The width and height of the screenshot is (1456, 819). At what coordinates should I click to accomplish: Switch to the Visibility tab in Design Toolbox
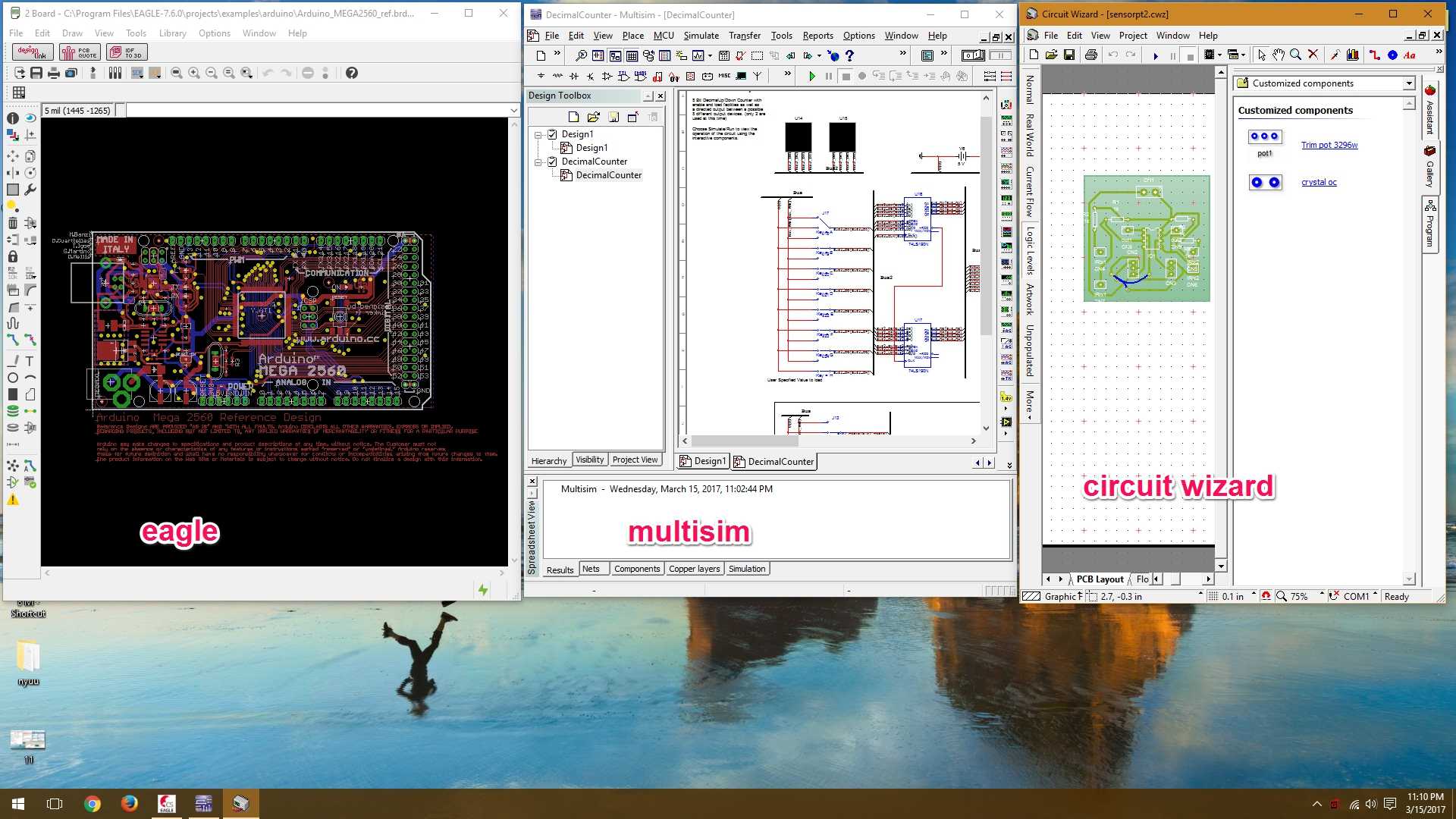(x=589, y=460)
